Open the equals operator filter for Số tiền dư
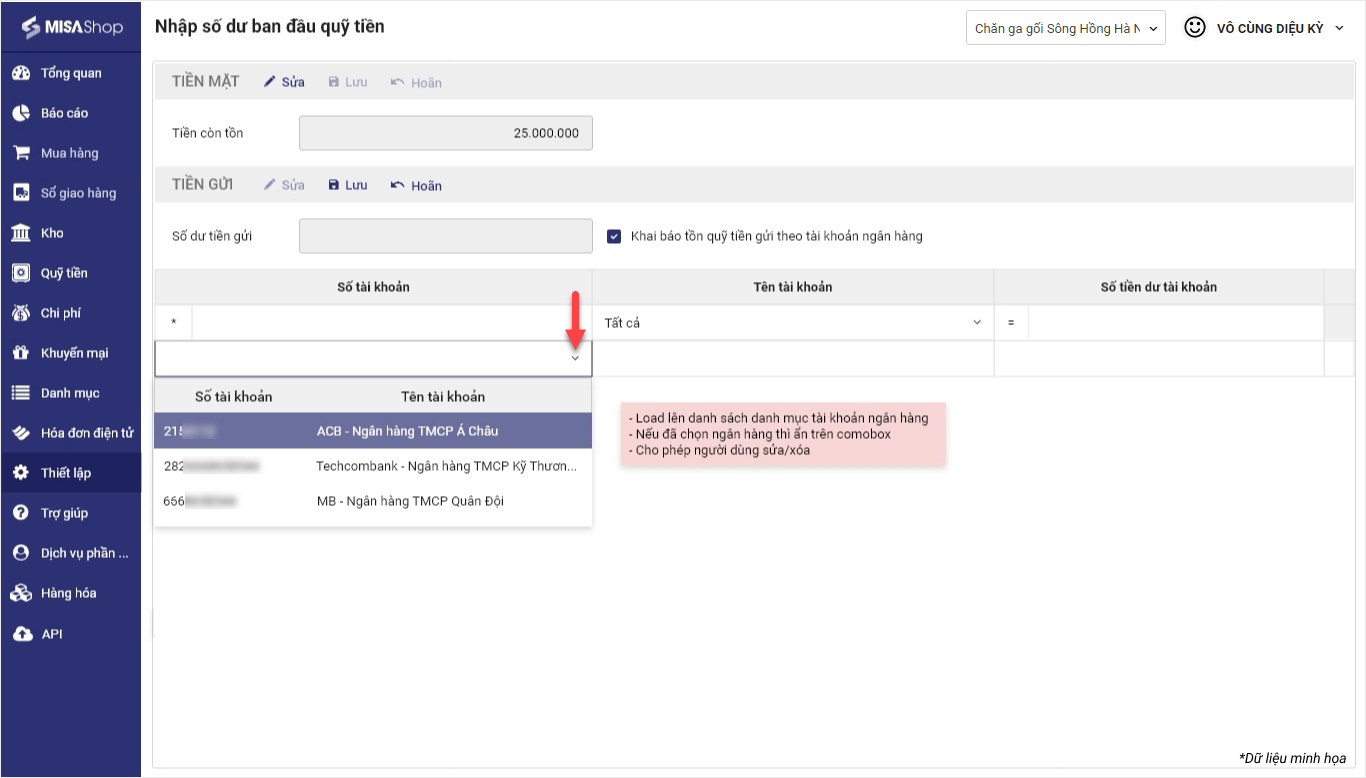 click(1011, 323)
